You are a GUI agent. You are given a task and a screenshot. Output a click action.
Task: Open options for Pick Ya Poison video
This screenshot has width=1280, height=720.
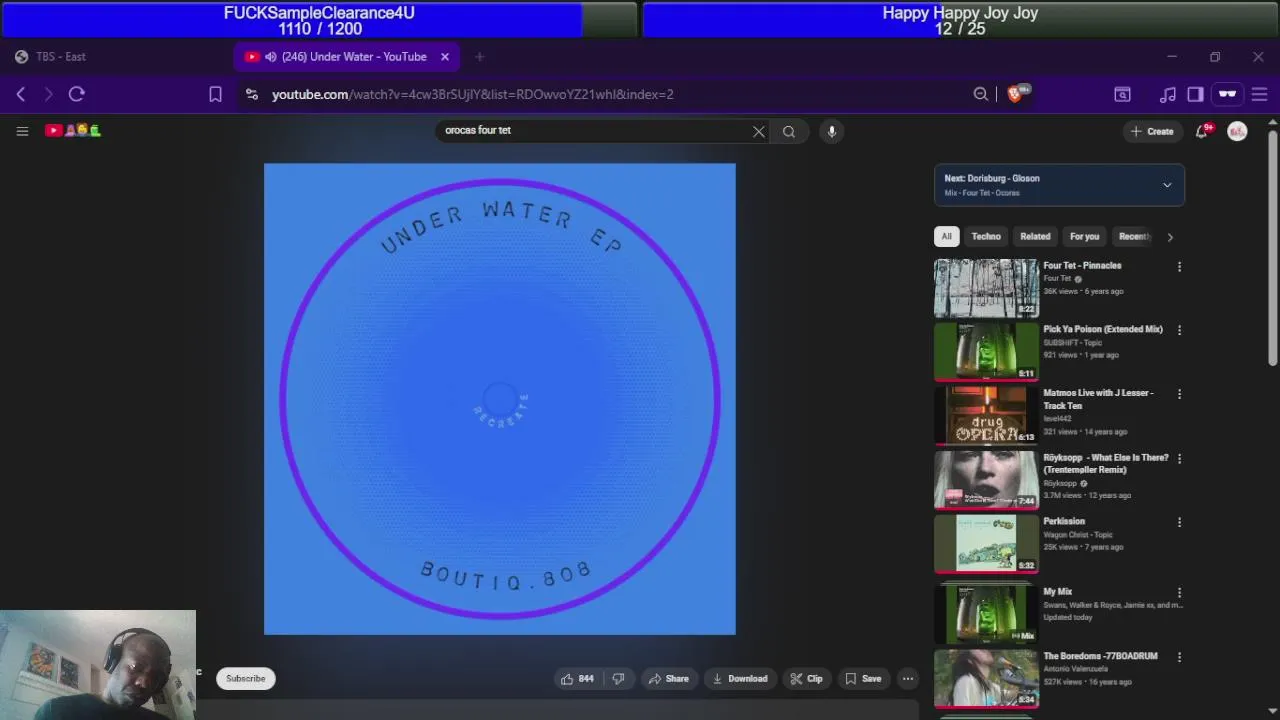1179,330
